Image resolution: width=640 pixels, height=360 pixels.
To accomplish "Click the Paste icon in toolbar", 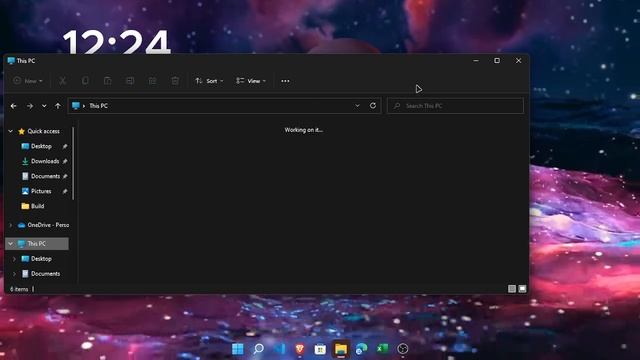I will [x=107, y=81].
